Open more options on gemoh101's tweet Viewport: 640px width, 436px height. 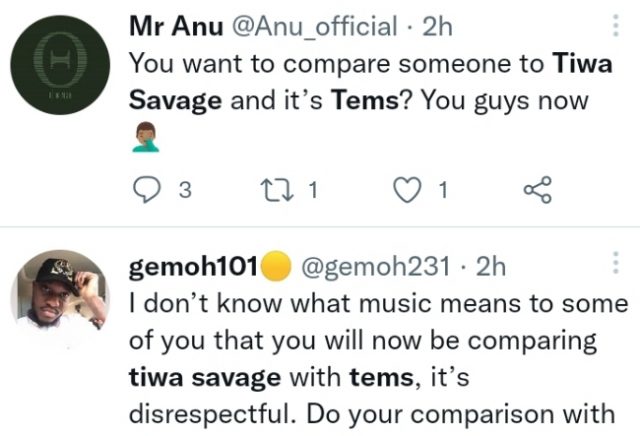(x=613, y=264)
